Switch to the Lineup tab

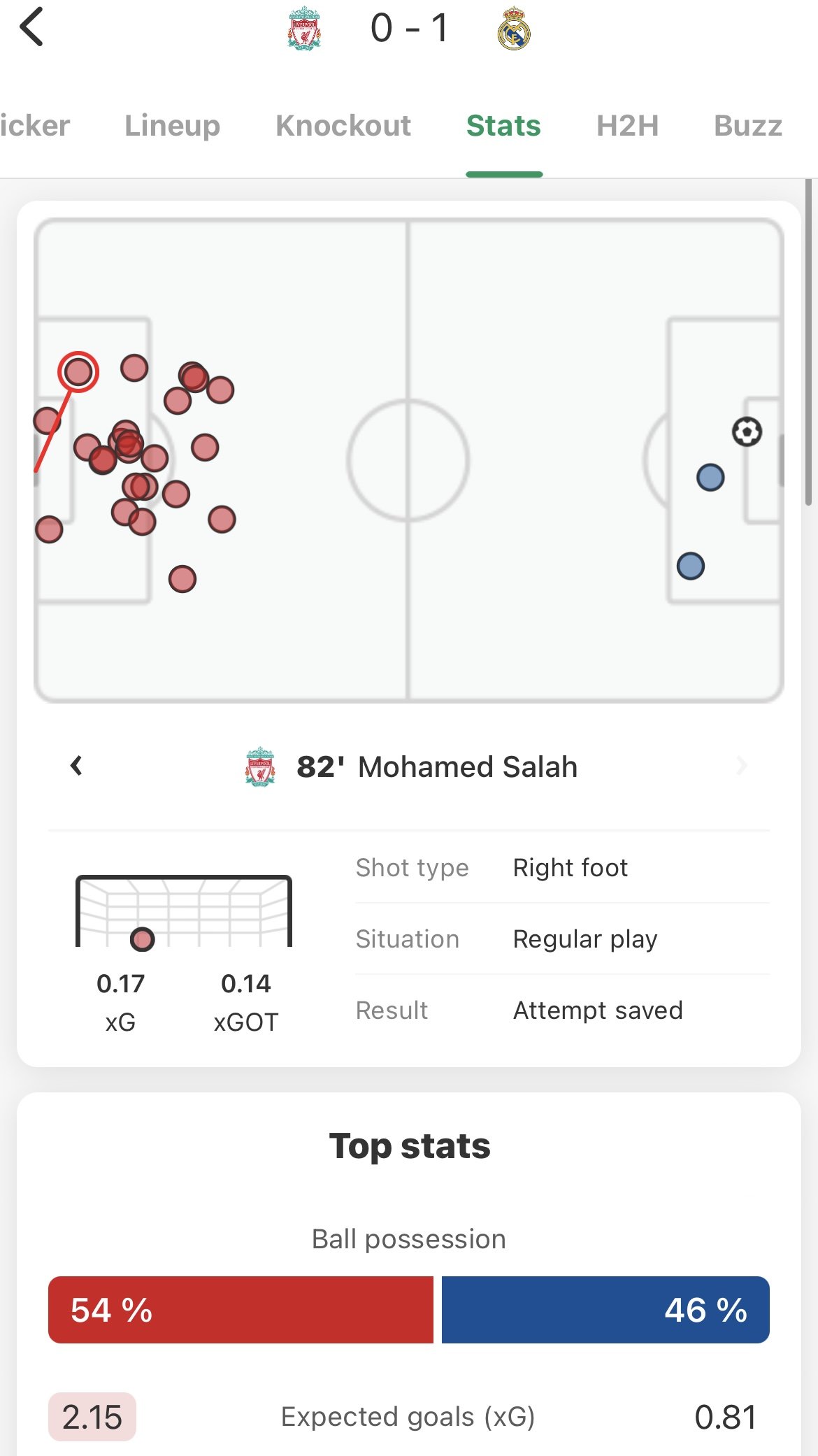point(172,126)
